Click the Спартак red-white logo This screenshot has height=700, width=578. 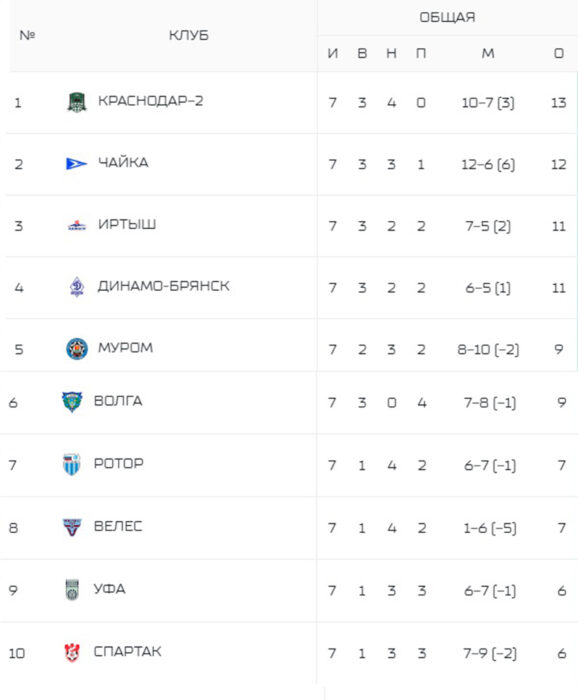71,653
